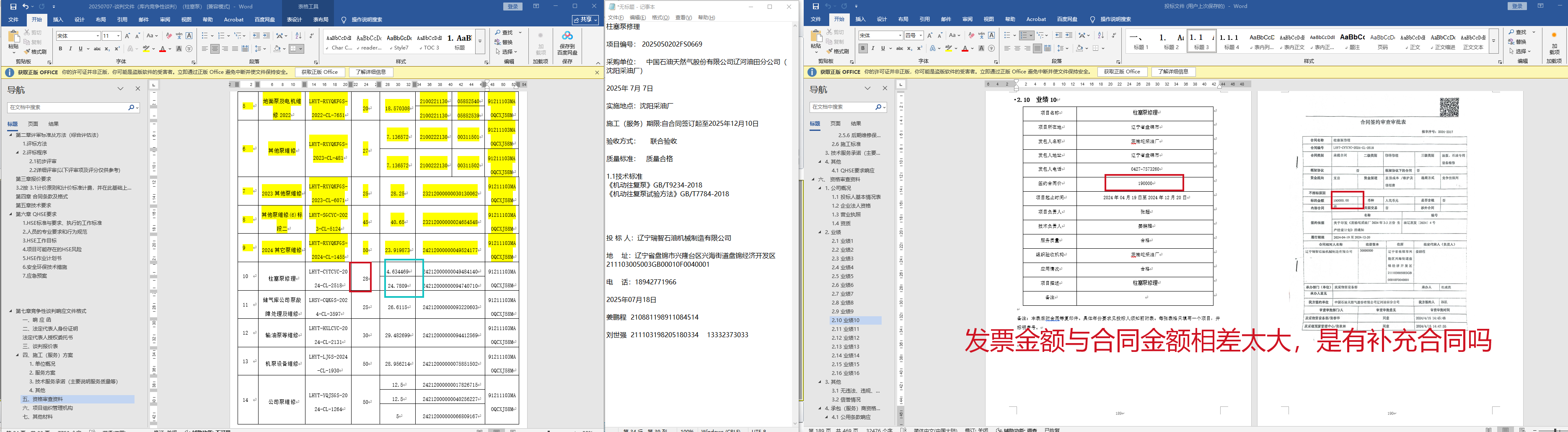This screenshot has height=432, width=1568.
Task: Open font size 四号 dropdown in 投标文件 window
Action: (x=920, y=35)
